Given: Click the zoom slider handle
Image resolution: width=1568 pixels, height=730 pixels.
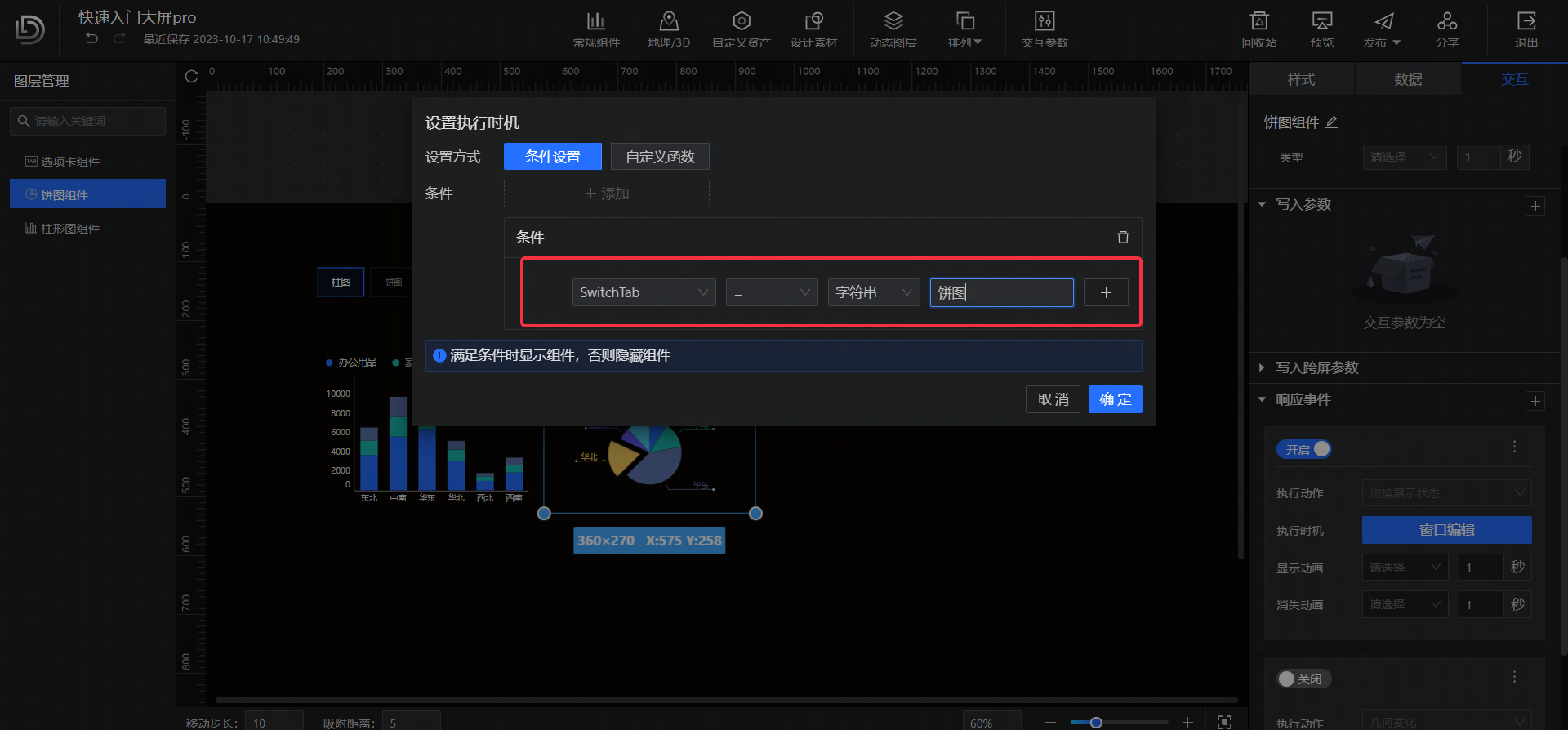Looking at the screenshot, I should pyautogui.click(x=1096, y=723).
